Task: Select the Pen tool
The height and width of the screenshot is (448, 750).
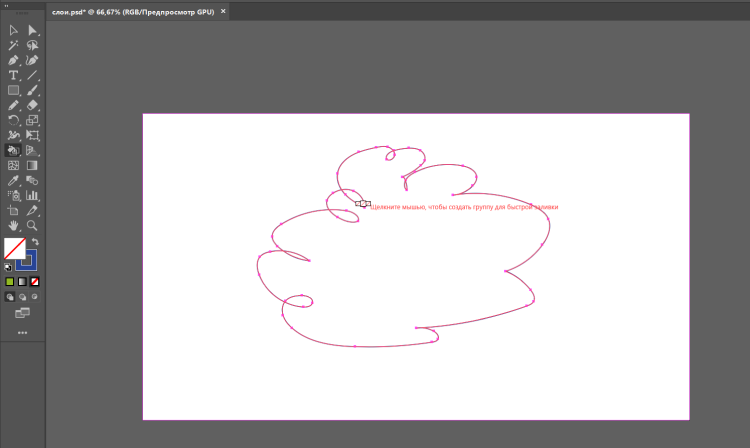Action: point(13,60)
